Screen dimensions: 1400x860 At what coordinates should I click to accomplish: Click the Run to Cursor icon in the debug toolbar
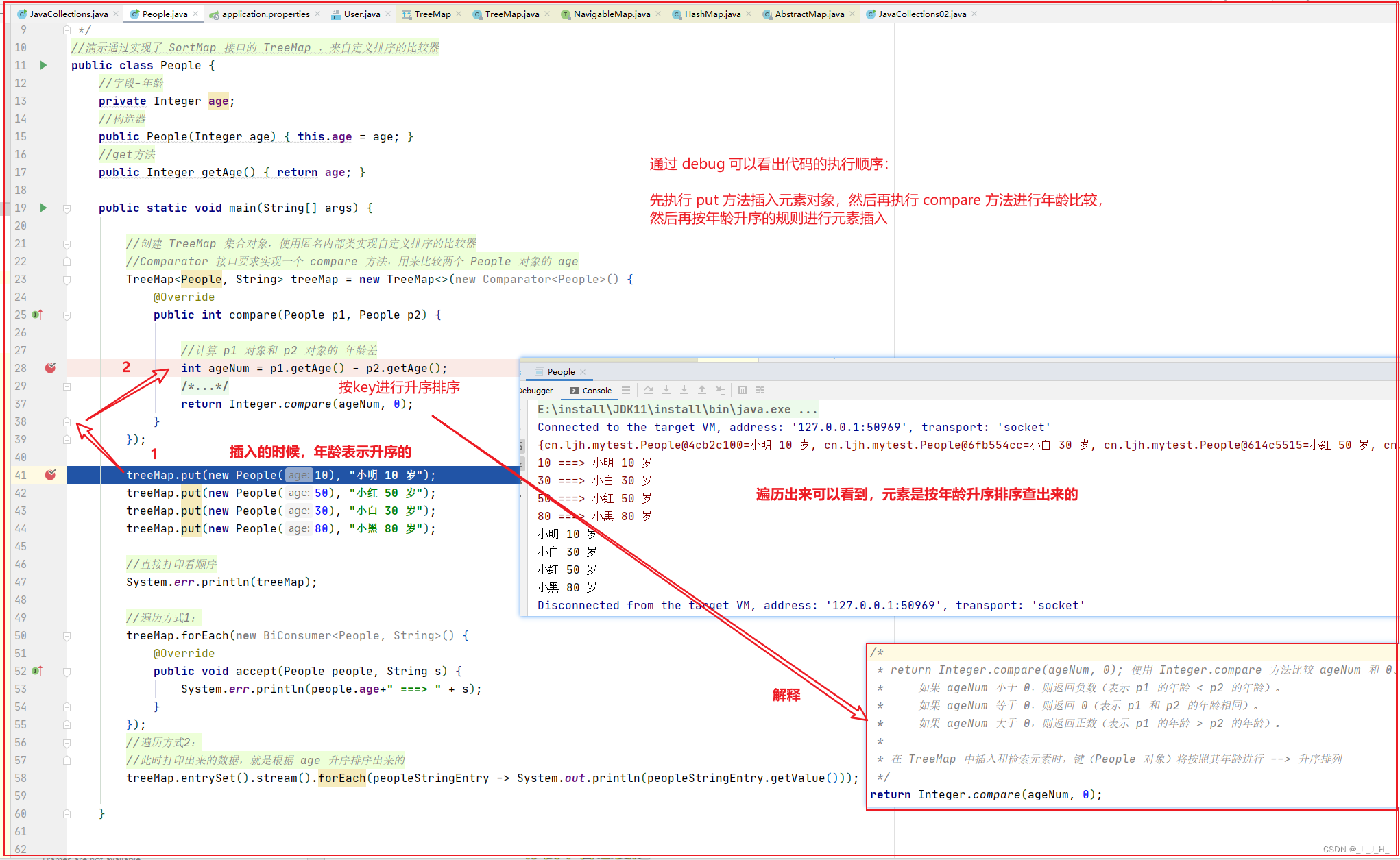pyautogui.click(x=720, y=390)
